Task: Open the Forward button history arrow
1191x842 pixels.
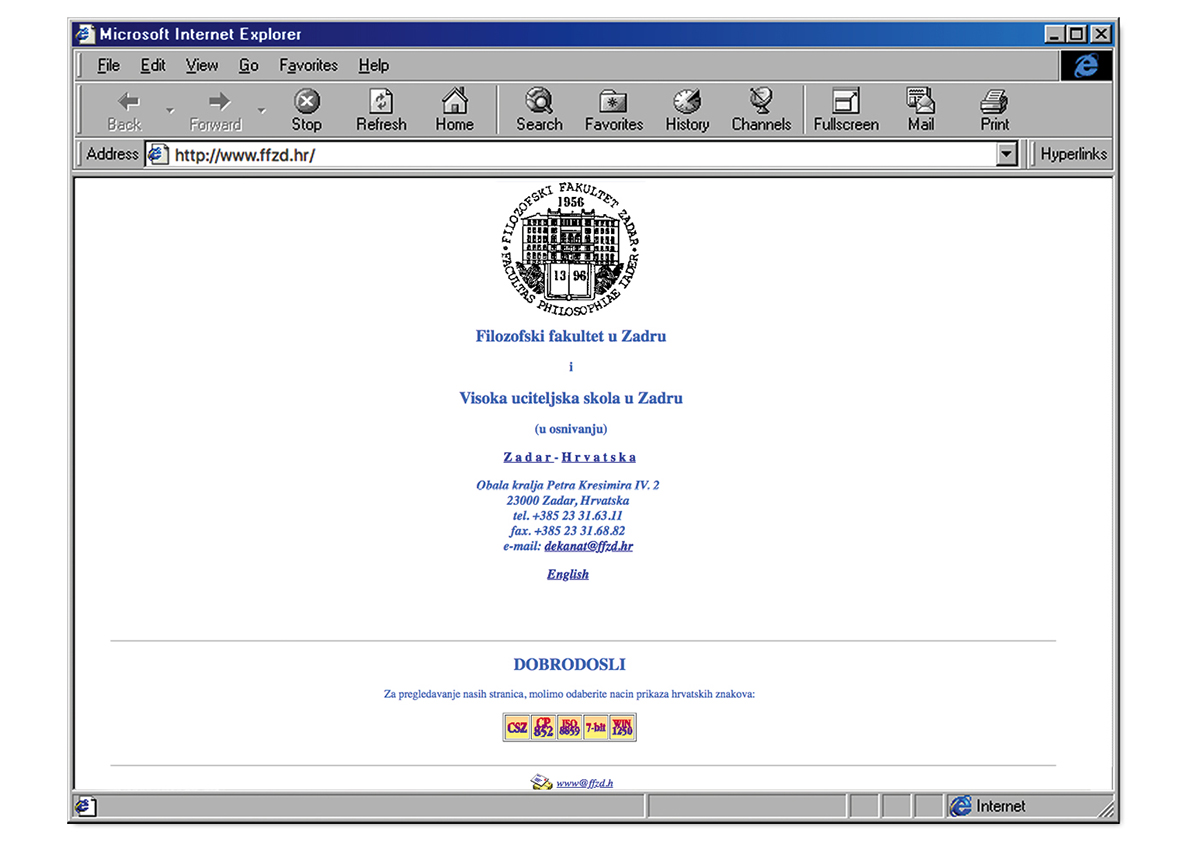Action: (261, 111)
